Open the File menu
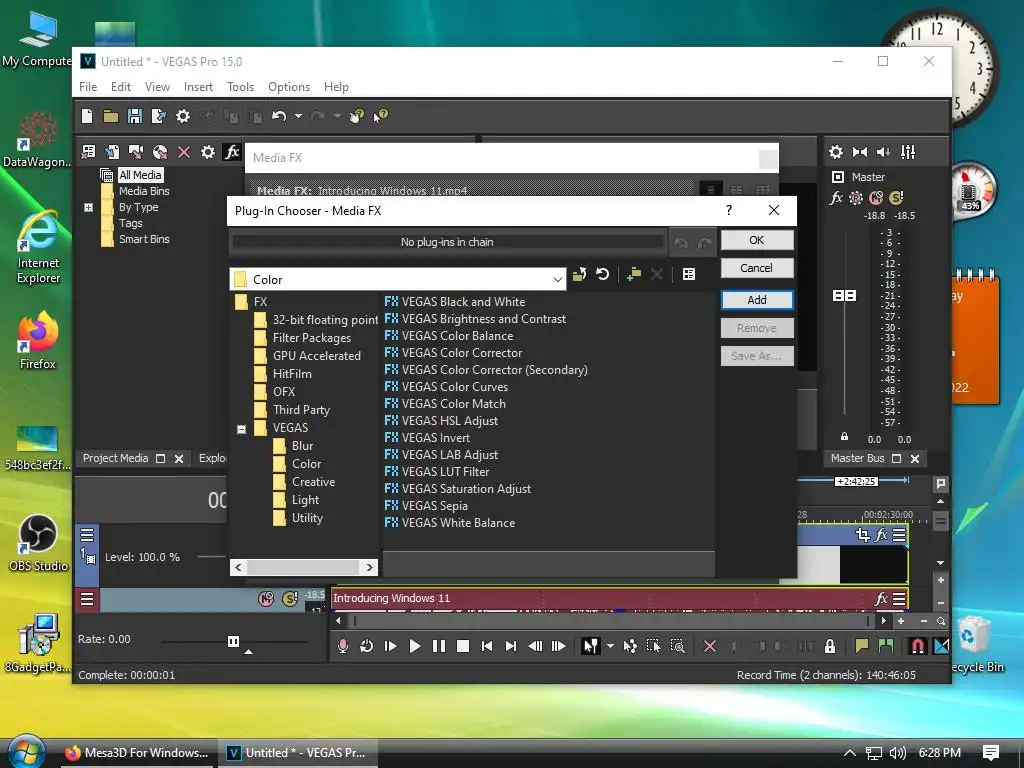1024x768 pixels. (88, 87)
